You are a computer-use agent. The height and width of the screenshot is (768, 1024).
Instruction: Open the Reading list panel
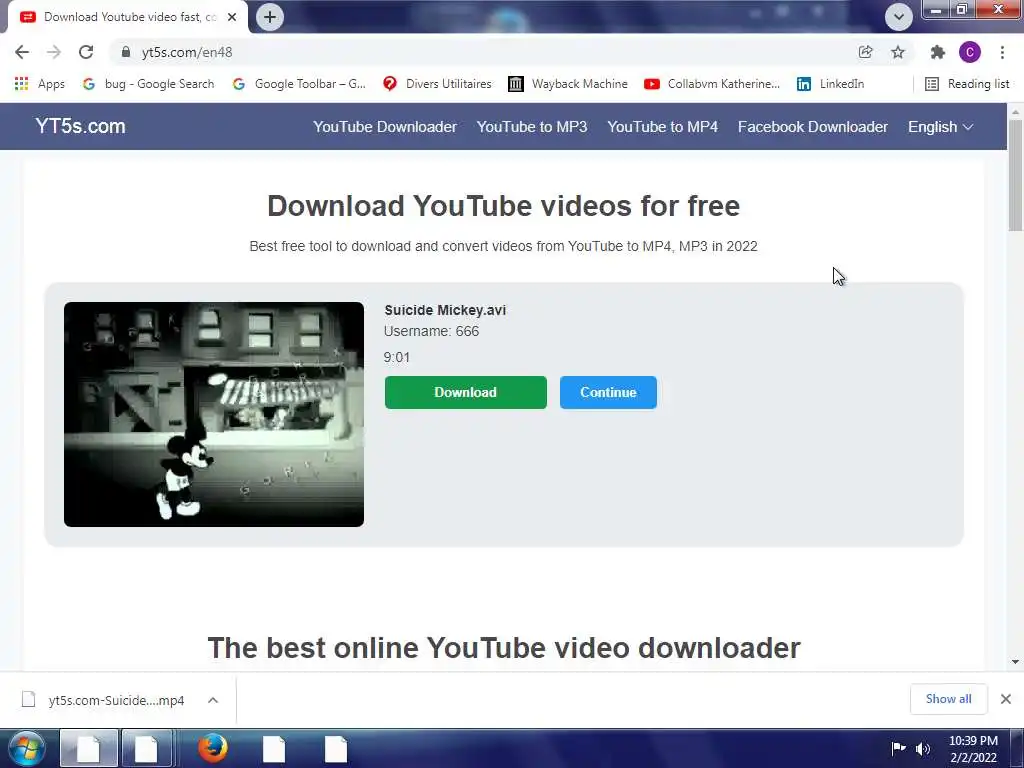click(967, 84)
